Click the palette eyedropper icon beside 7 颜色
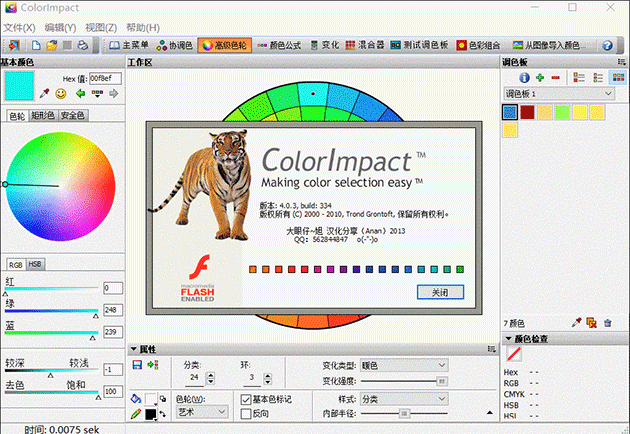 point(577,322)
